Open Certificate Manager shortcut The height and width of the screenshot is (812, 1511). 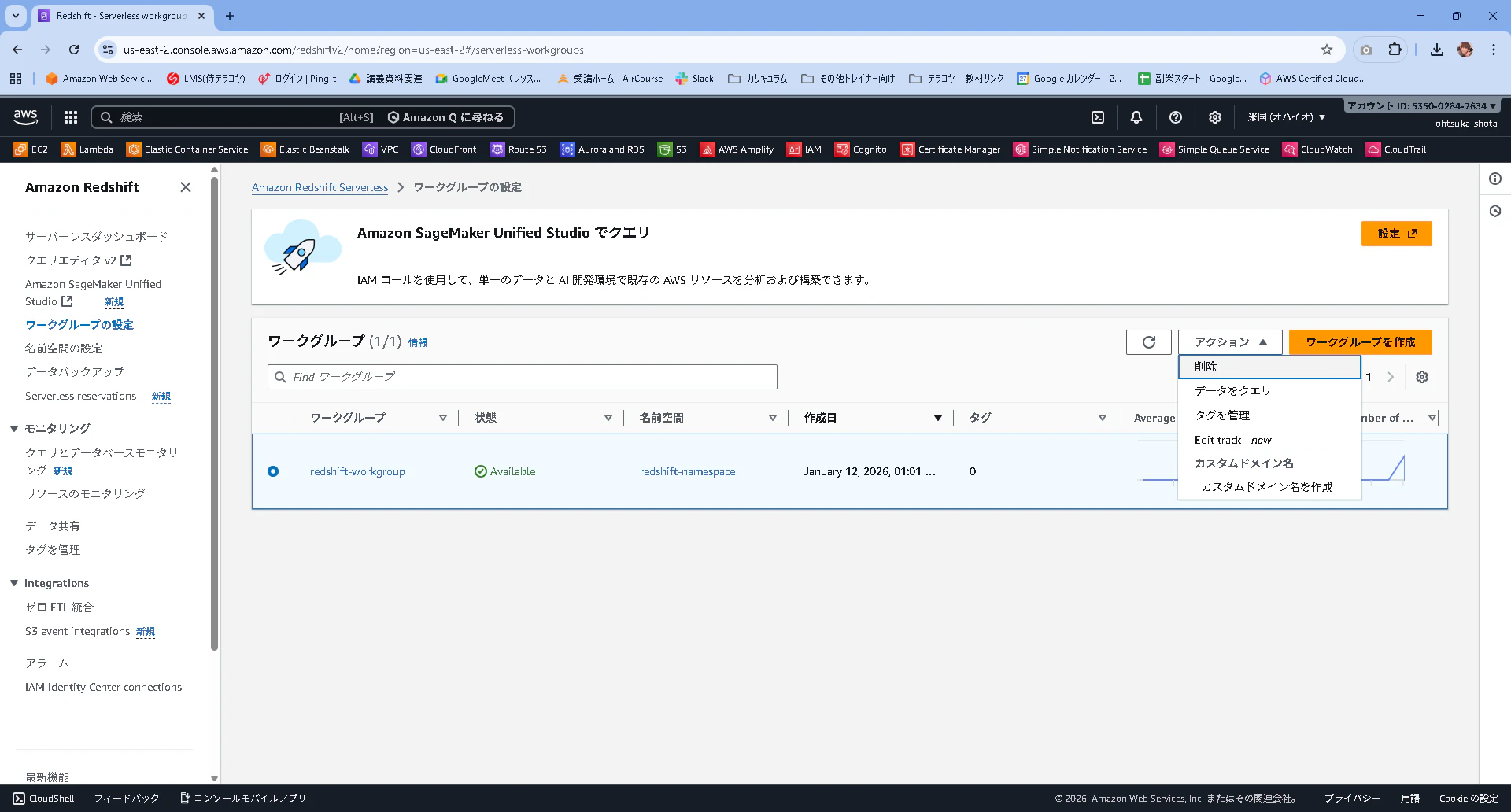[x=951, y=149]
